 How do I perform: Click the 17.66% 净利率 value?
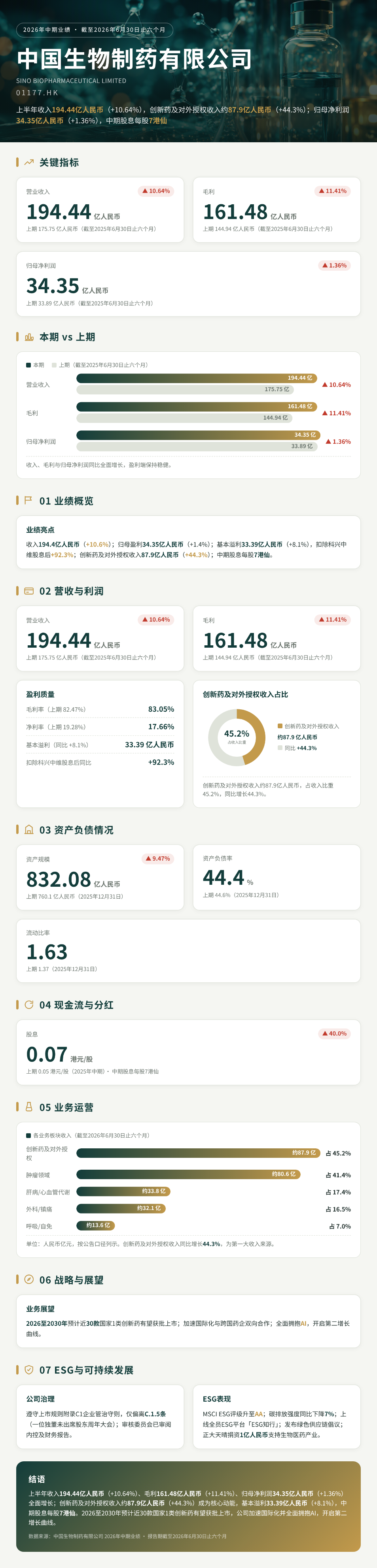(x=161, y=727)
